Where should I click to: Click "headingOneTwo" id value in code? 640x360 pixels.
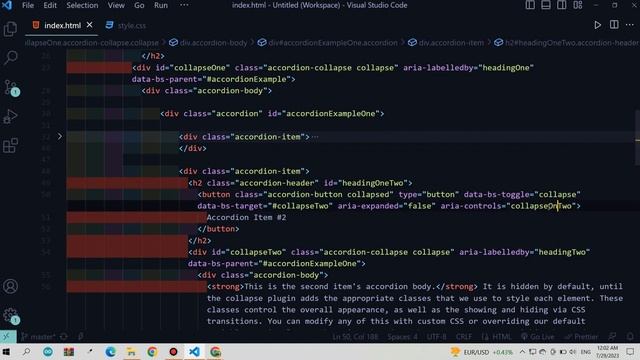[x=372, y=183]
